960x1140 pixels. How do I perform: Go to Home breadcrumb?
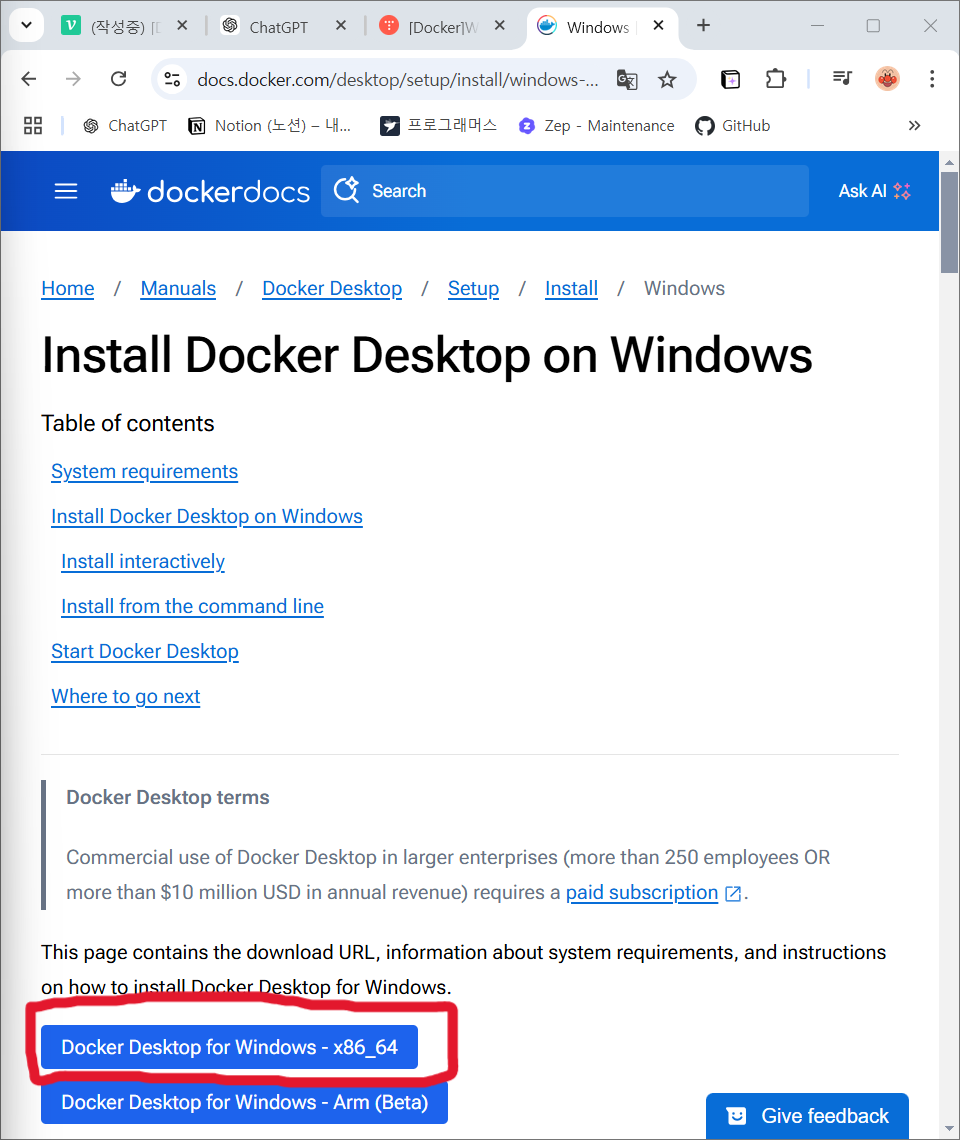pyautogui.click(x=68, y=289)
